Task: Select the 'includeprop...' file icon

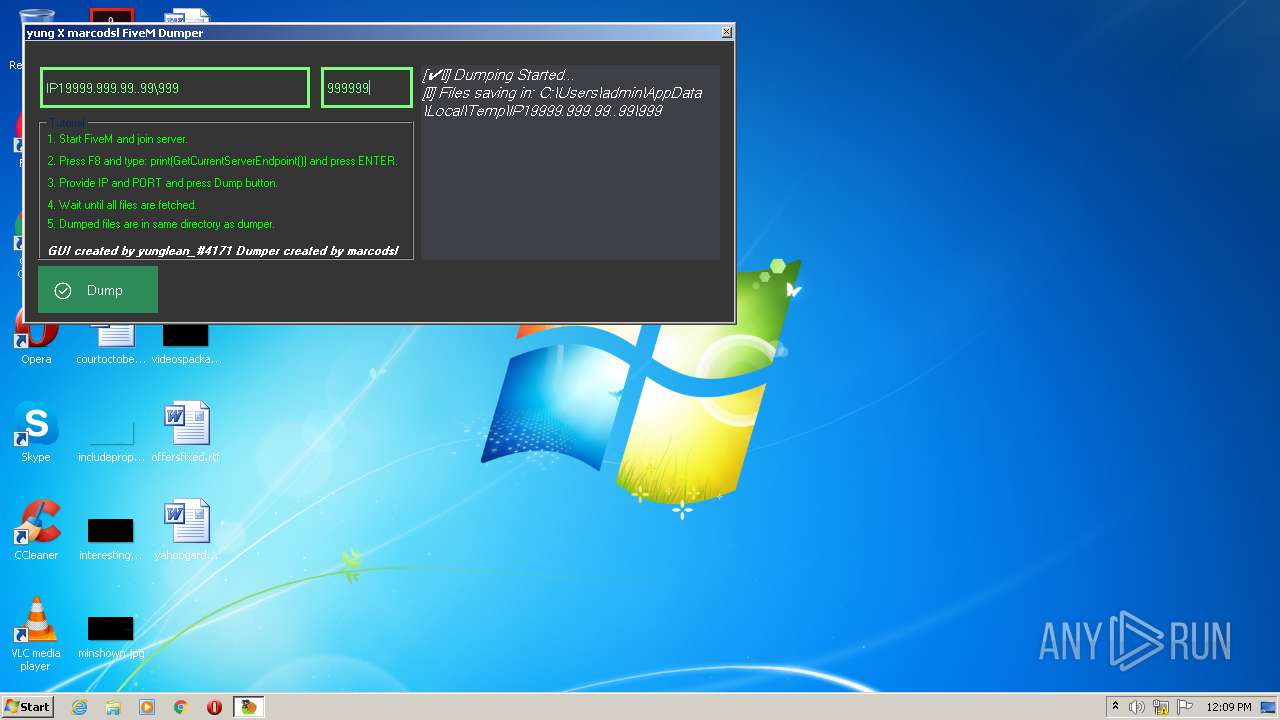Action: (x=111, y=440)
